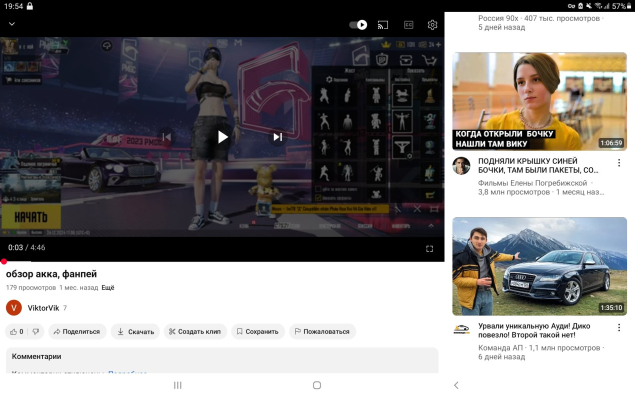This screenshot has width=635, height=397.
Task: Go to the previous video
Action: coord(166,137)
